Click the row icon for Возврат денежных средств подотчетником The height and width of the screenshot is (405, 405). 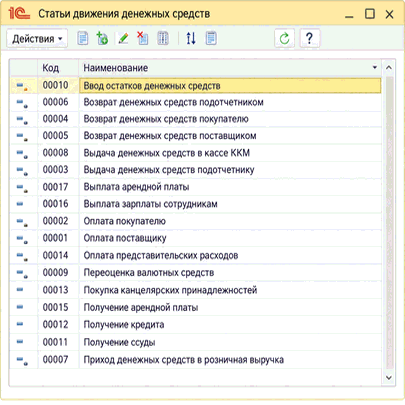click(x=22, y=103)
